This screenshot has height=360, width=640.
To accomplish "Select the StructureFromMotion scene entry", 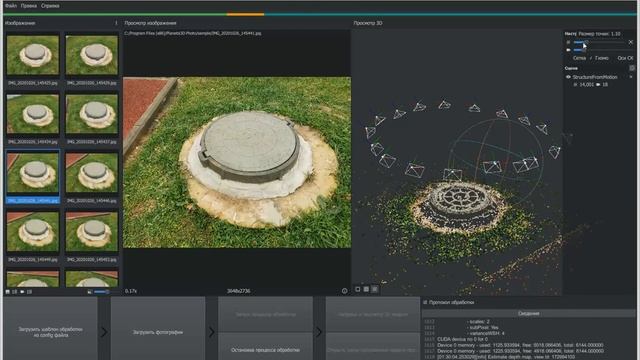I will (595, 77).
